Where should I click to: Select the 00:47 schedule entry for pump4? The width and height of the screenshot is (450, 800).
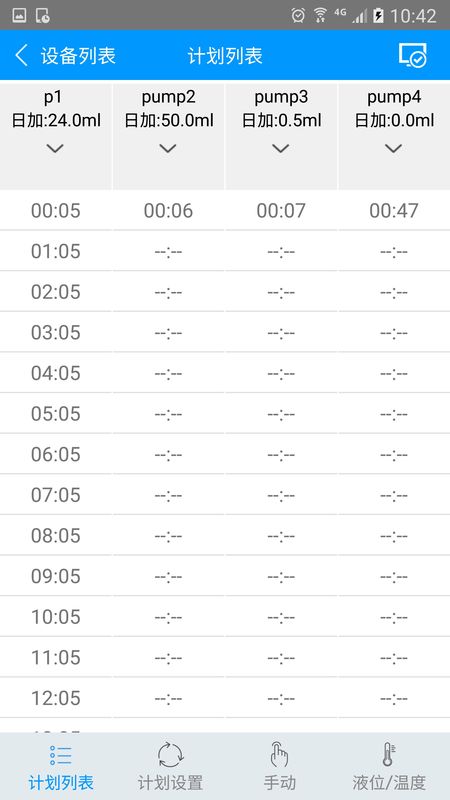394,210
